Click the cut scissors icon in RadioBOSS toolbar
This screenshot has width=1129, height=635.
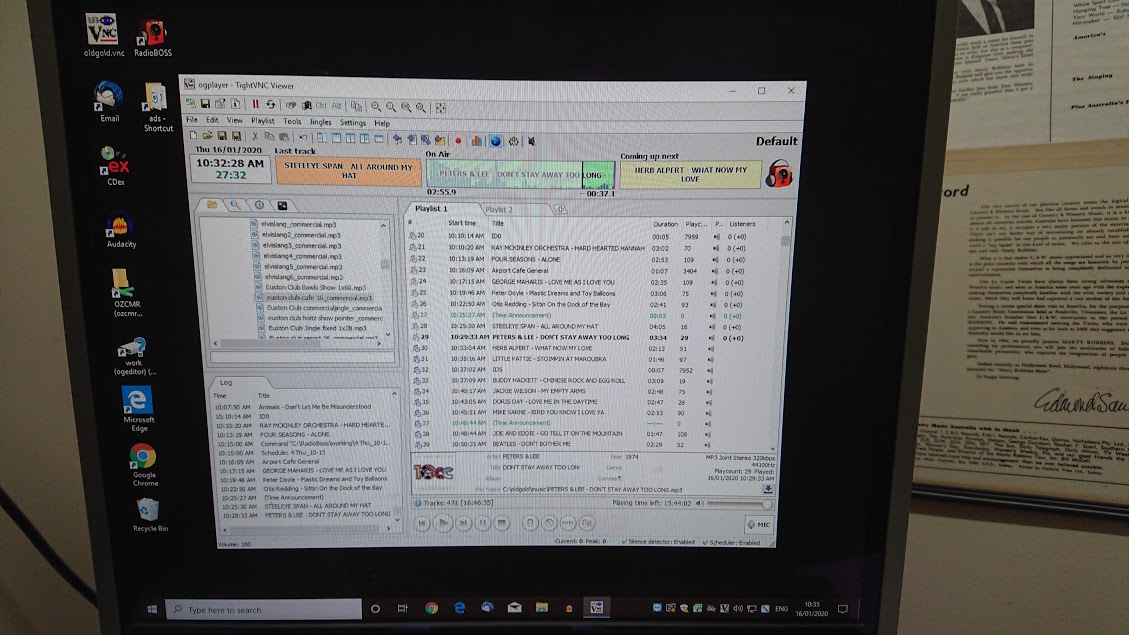point(254,137)
